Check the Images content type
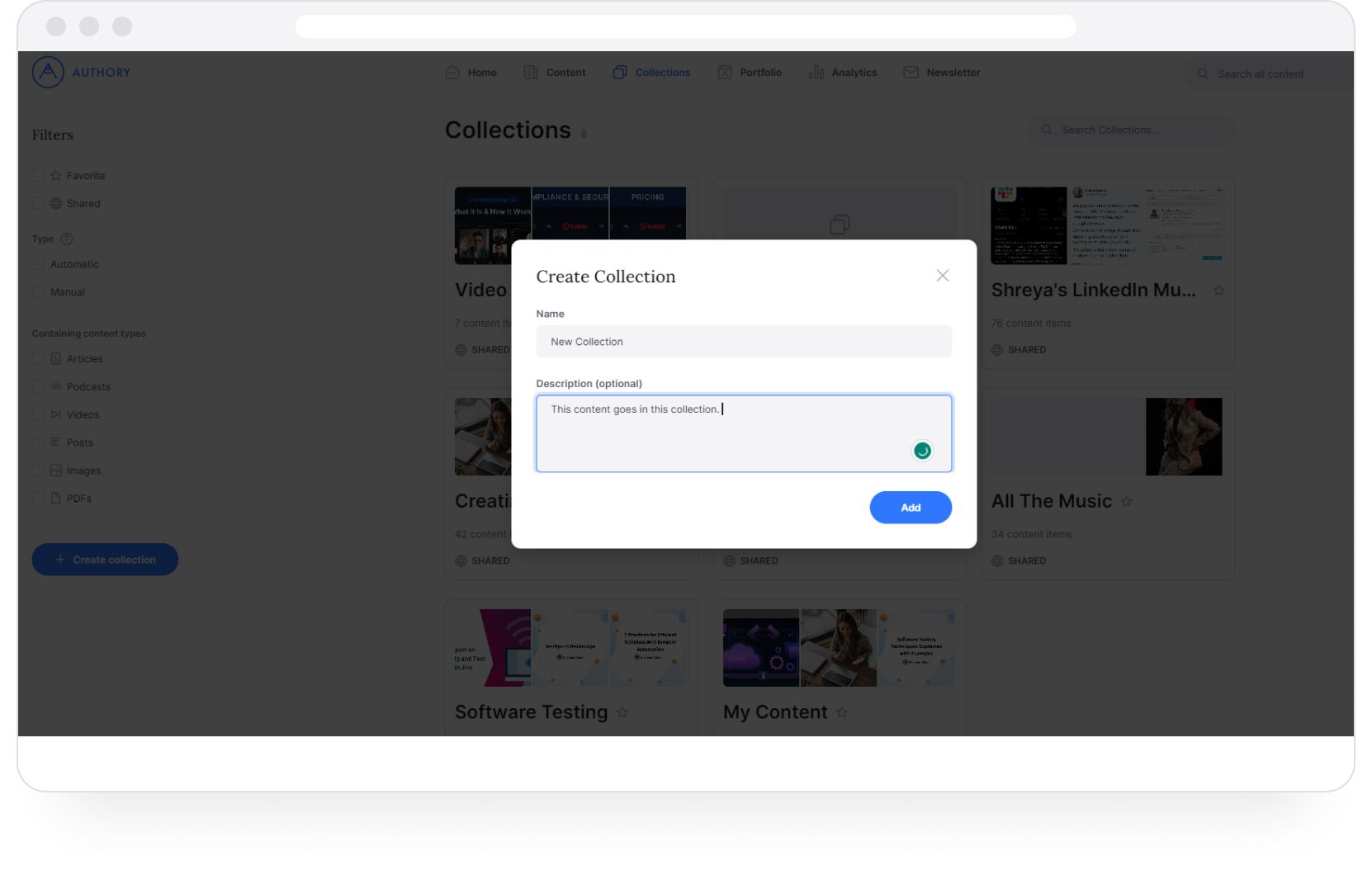 click(38, 471)
